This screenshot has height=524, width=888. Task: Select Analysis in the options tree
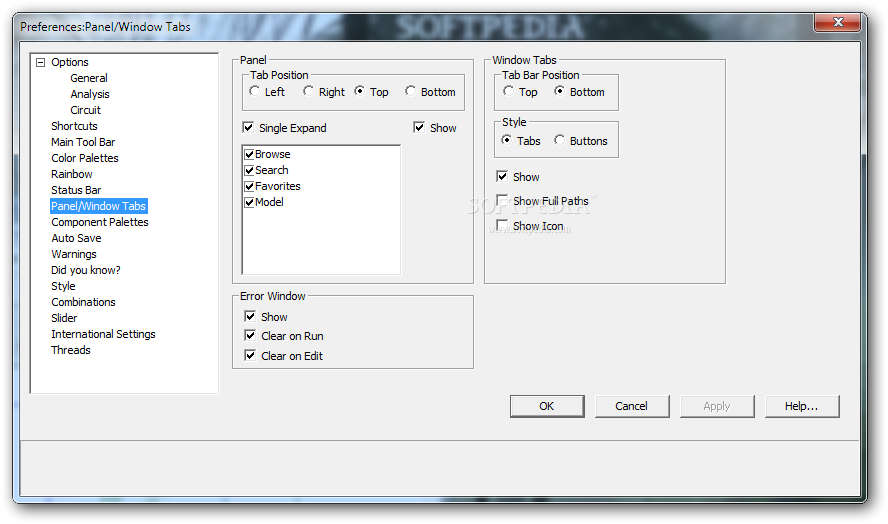(90, 94)
